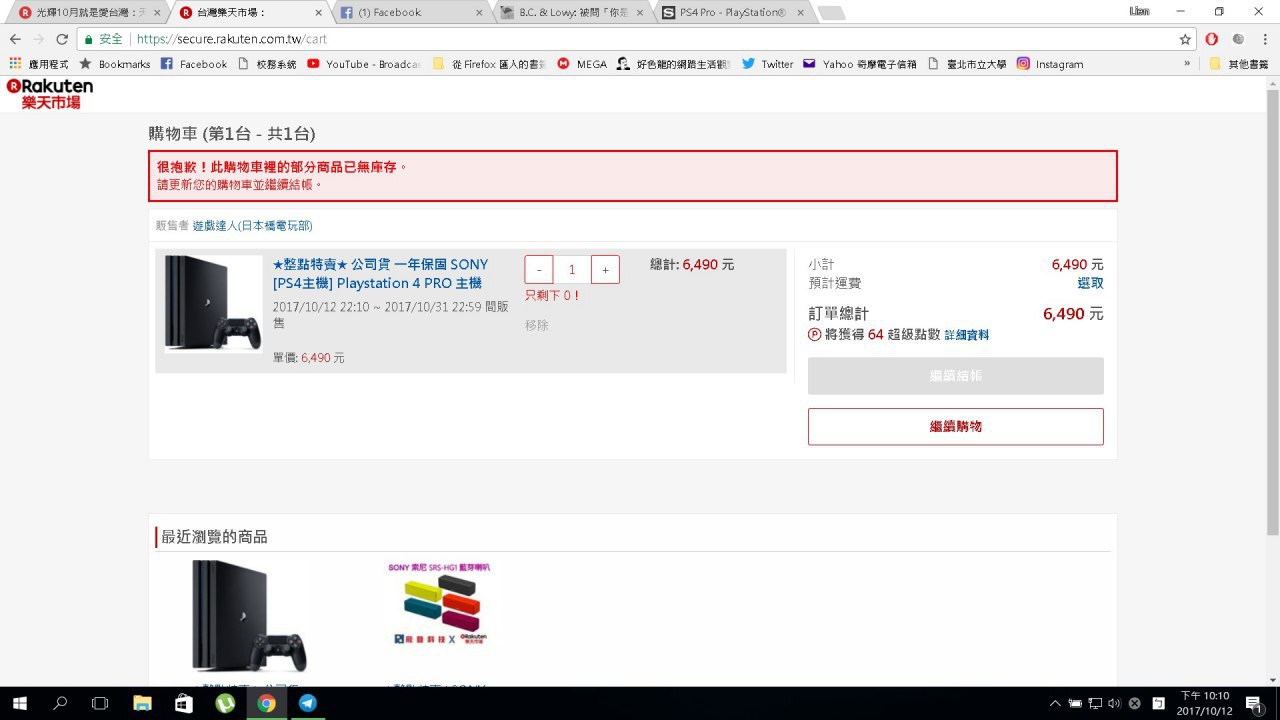1280x720 pixels.
Task: Click the 繼續購物 continue shopping button
Action: pyautogui.click(x=956, y=426)
